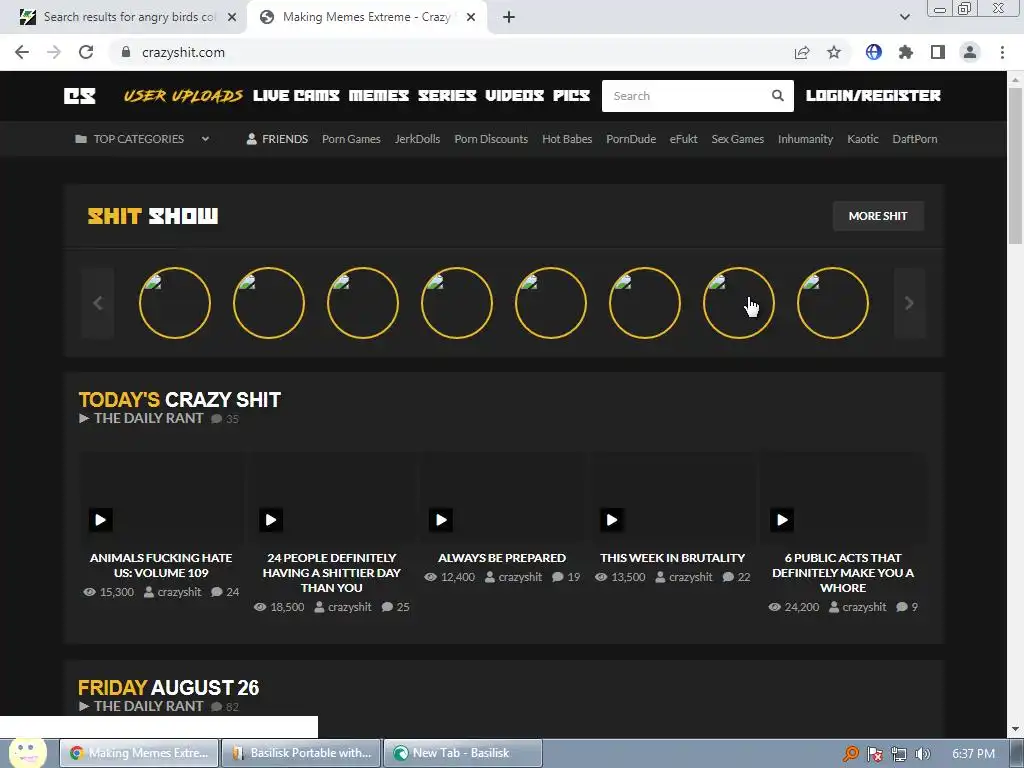This screenshot has width=1024, height=768.
Task: Click the comments count 22
Action: click(737, 577)
